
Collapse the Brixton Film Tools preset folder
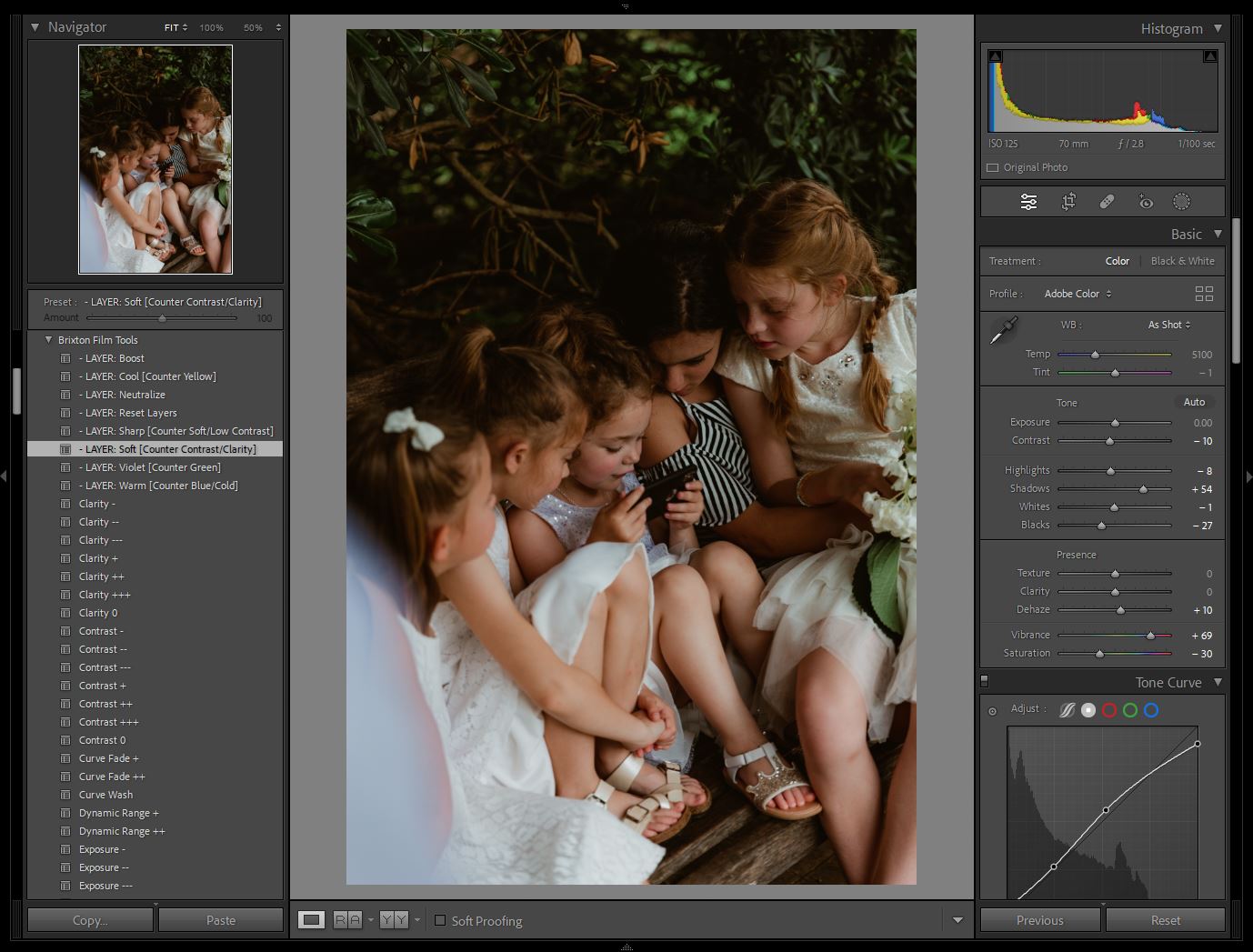coord(49,339)
